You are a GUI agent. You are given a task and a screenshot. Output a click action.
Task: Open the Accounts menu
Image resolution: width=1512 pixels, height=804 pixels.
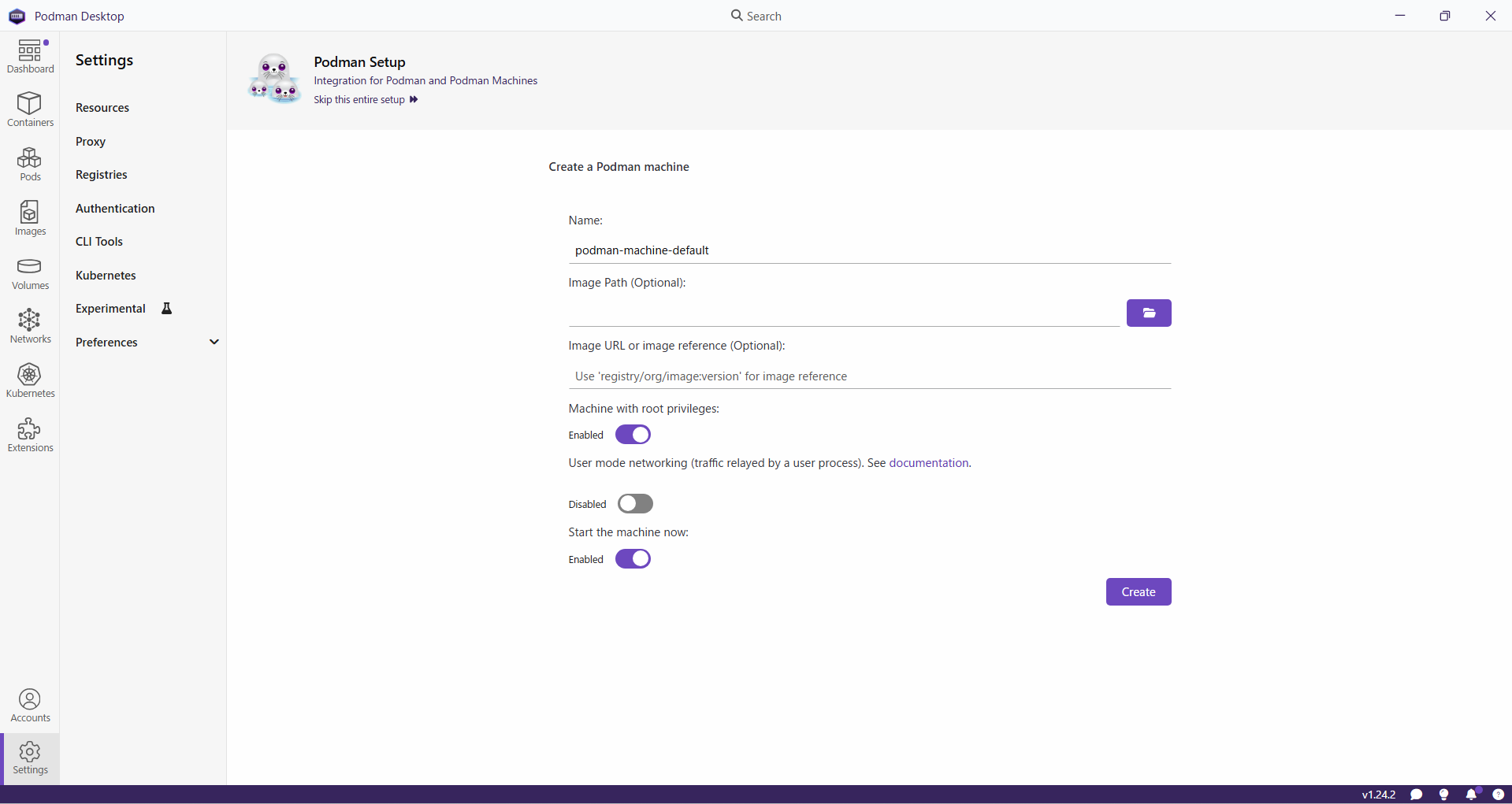(x=30, y=705)
